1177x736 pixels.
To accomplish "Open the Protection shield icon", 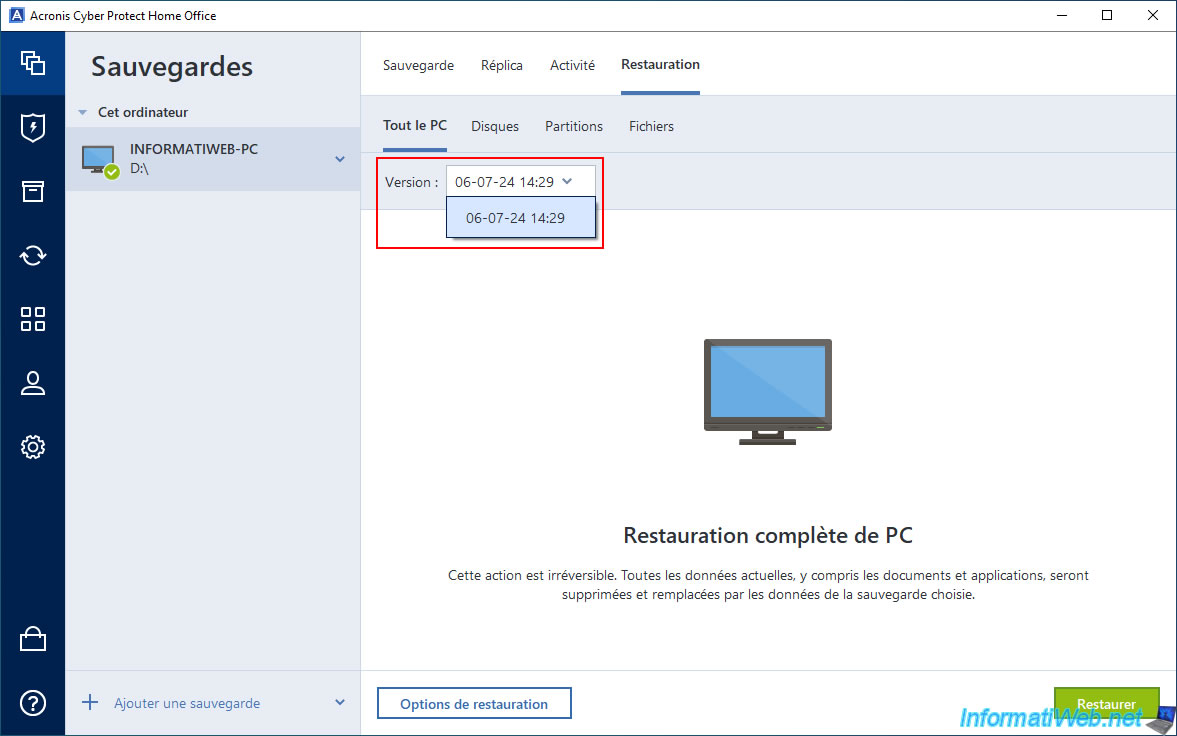I will pyautogui.click(x=33, y=127).
